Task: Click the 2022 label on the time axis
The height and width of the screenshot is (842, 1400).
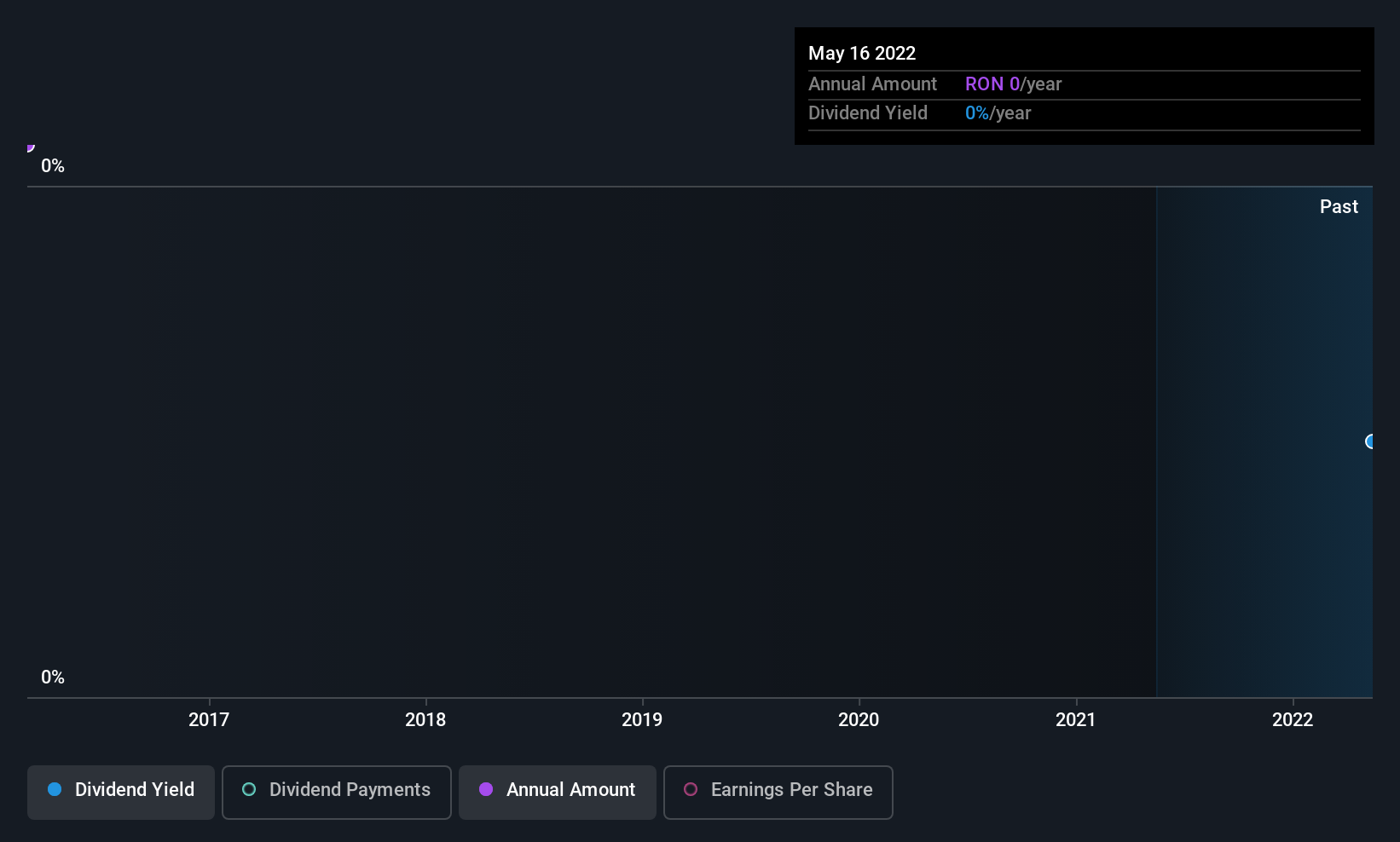Action: pos(1293,720)
